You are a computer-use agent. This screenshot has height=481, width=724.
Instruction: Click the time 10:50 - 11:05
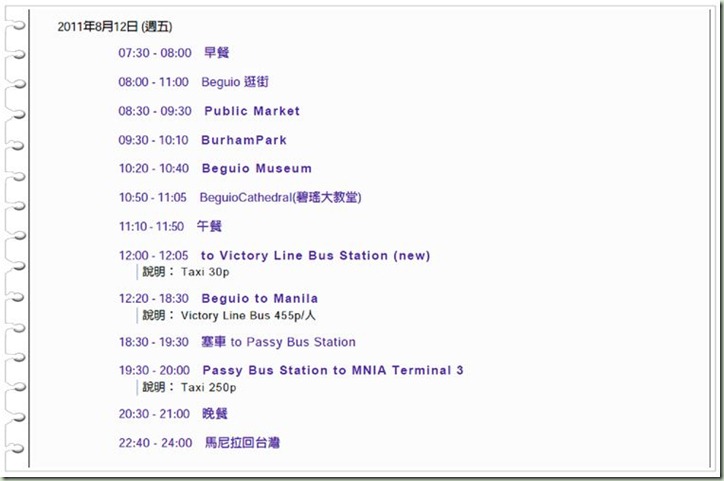153,198
